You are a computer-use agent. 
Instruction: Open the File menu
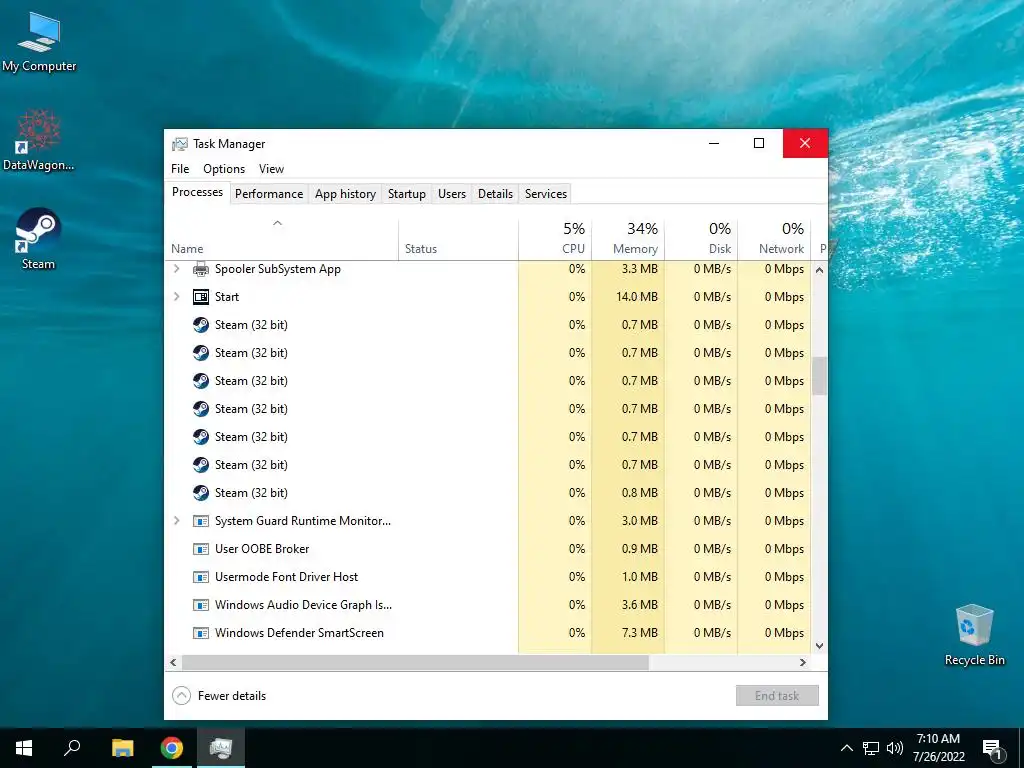[x=180, y=168]
